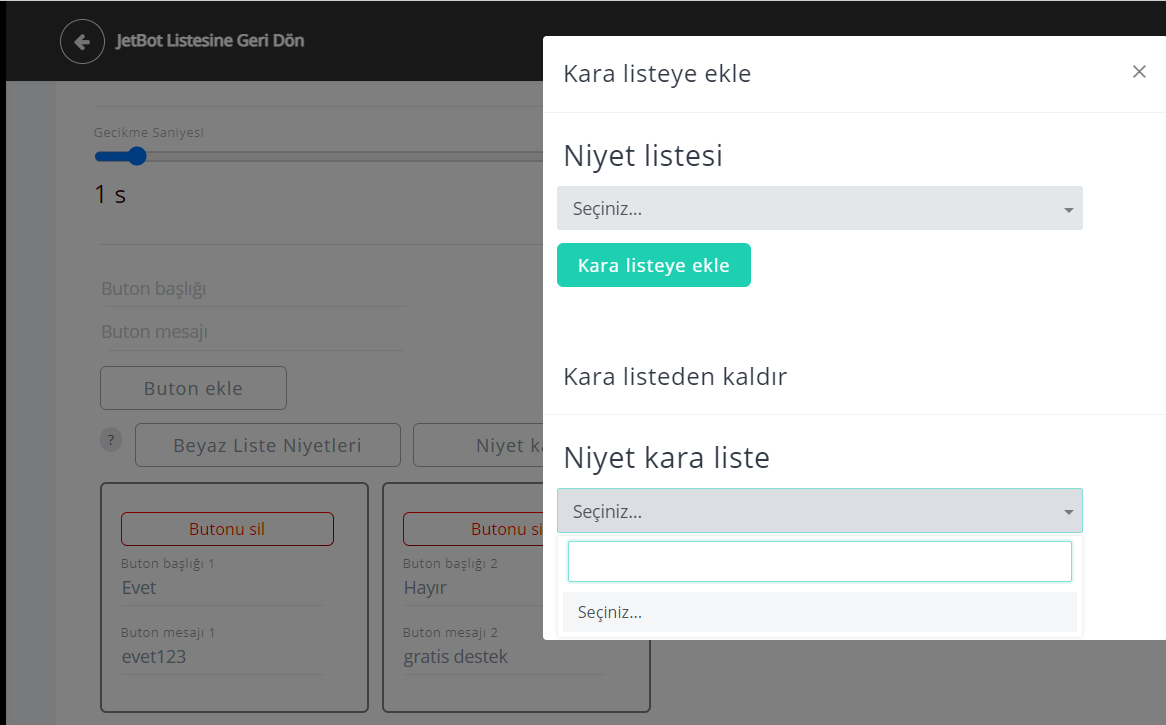Click the back arrow circle icon
The width and height of the screenshot is (1166, 725).
coord(82,41)
